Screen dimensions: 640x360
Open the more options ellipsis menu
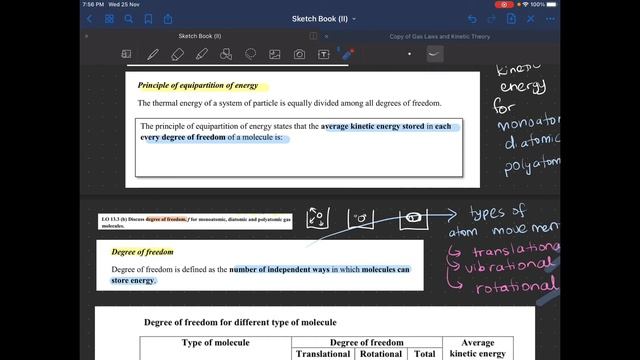tap(550, 19)
